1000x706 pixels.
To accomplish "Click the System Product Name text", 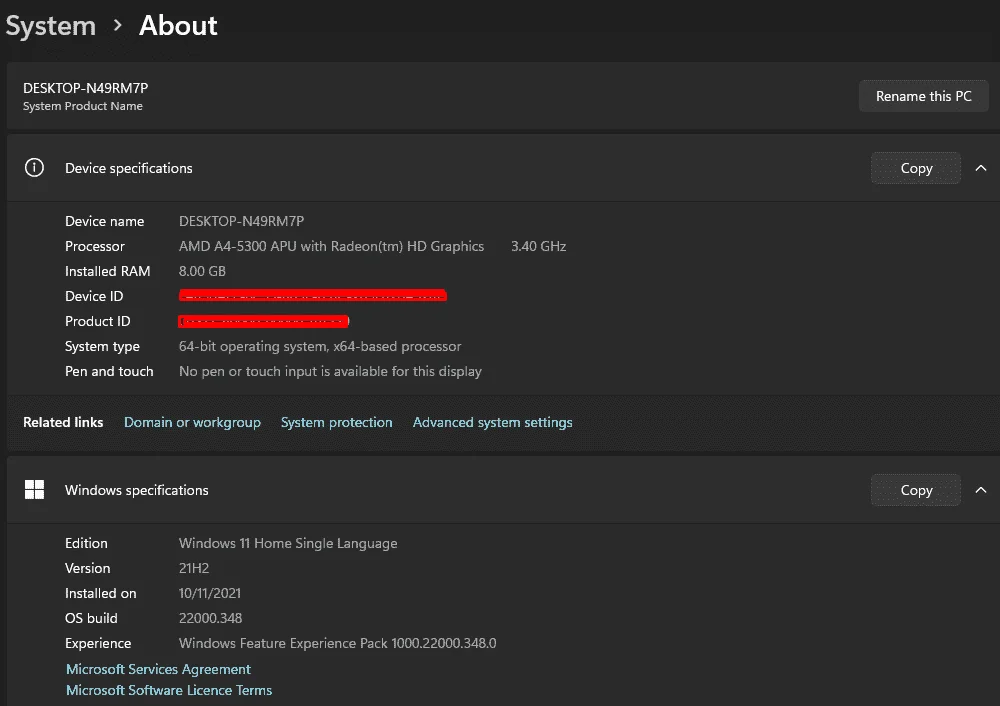I will coord(83,106).
